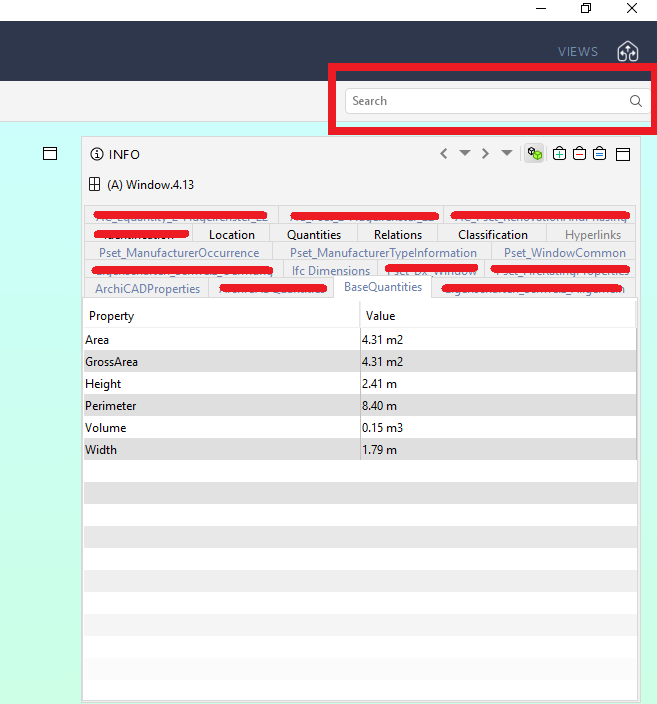Set basket with blue equals icon
Viewport: 657px width, 704px height.
point(600,154)
